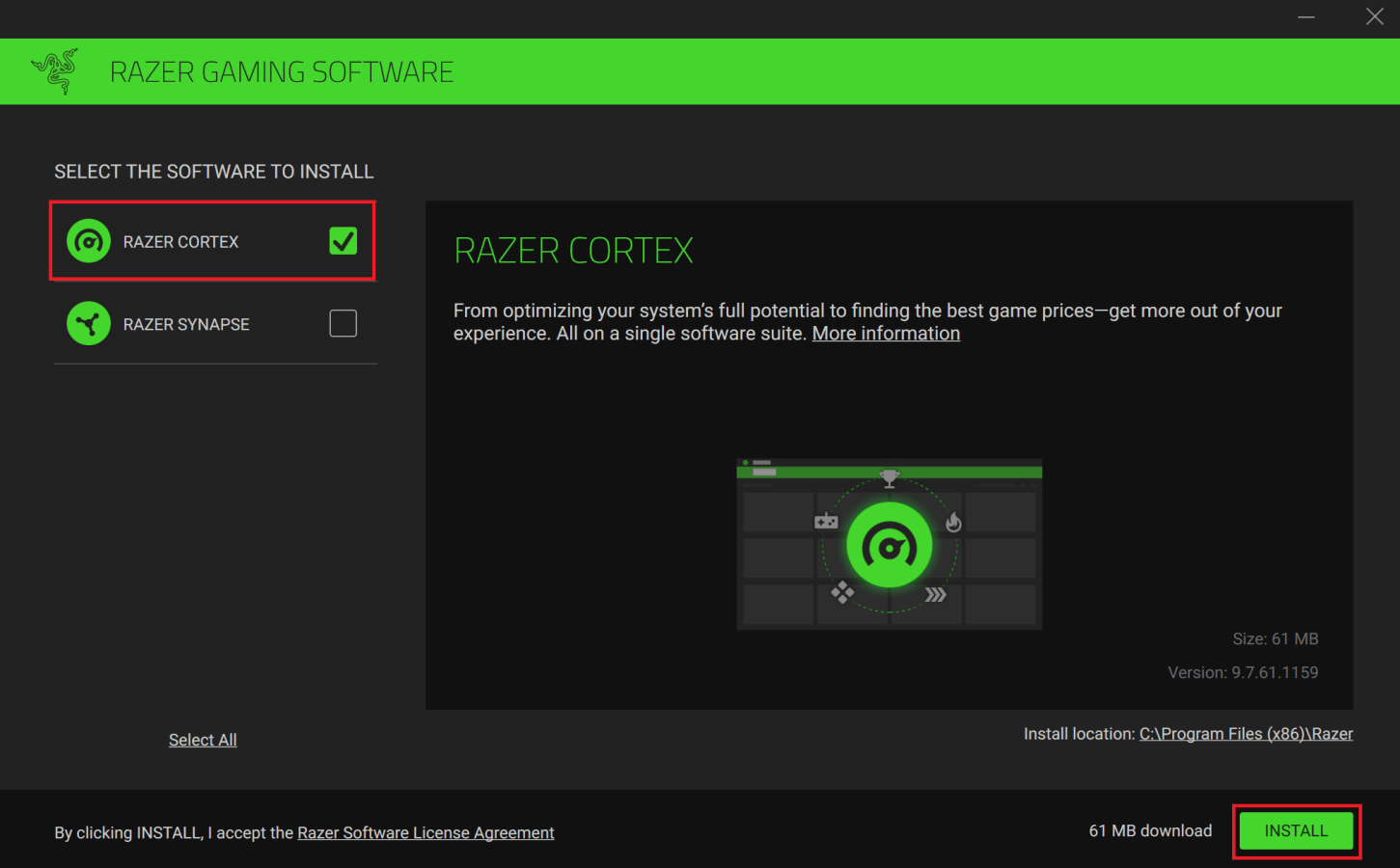Click the puzzle icon in the preview image

844,594
